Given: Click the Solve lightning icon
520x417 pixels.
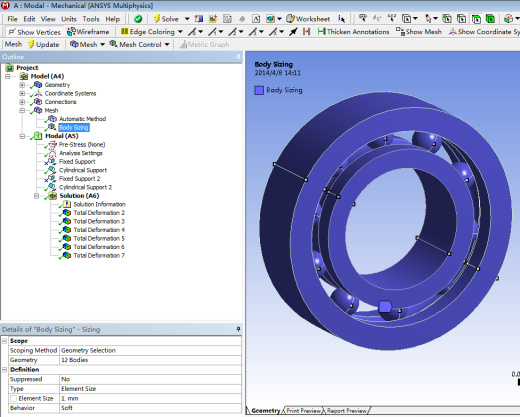Looking at the screenshot, I should click(157, 19).
